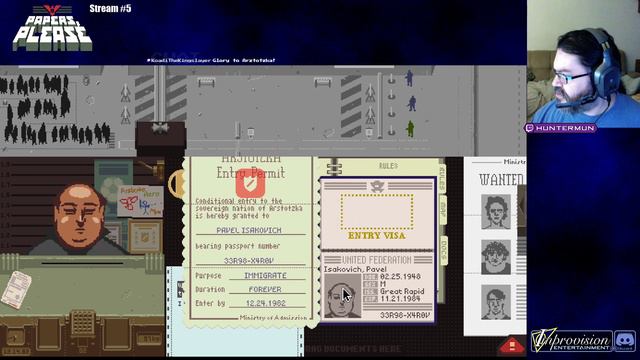
Task: Click the red triangle inspect mode button
Action: coord(511,346)
